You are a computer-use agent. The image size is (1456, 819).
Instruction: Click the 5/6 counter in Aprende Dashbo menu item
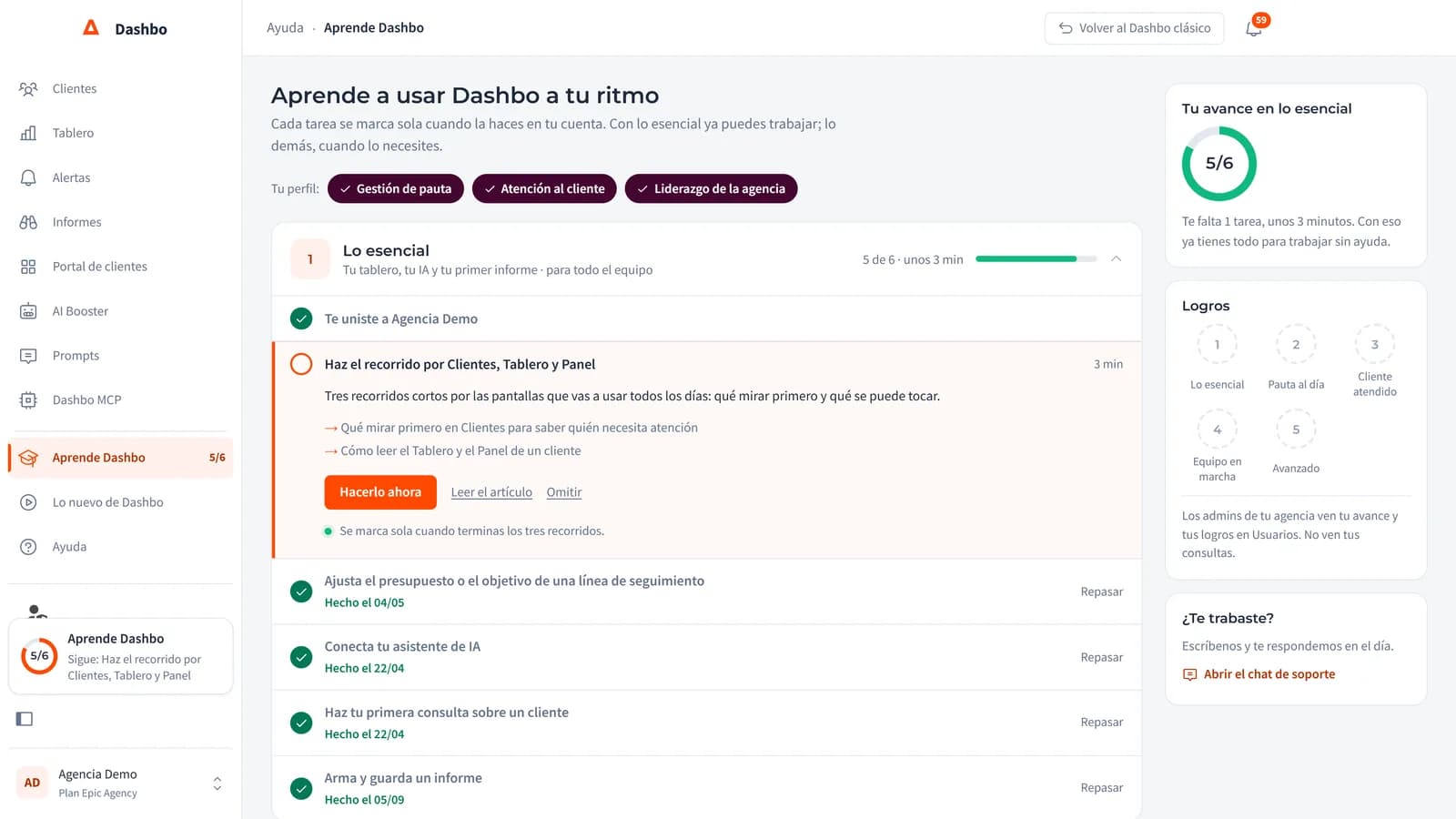(x=217, y=458)
